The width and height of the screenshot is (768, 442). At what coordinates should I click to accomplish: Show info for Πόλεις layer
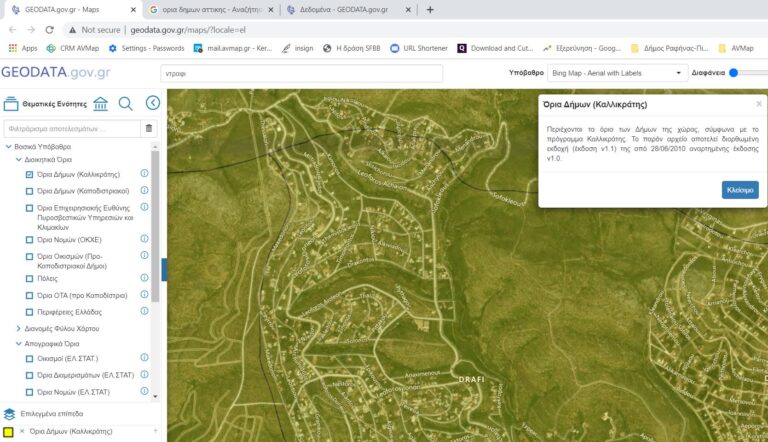coord(144,278)
